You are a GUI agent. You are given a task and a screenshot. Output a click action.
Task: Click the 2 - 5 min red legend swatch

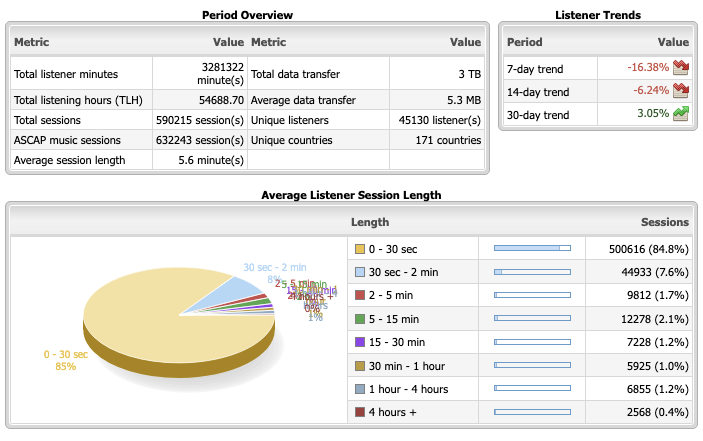360,295
